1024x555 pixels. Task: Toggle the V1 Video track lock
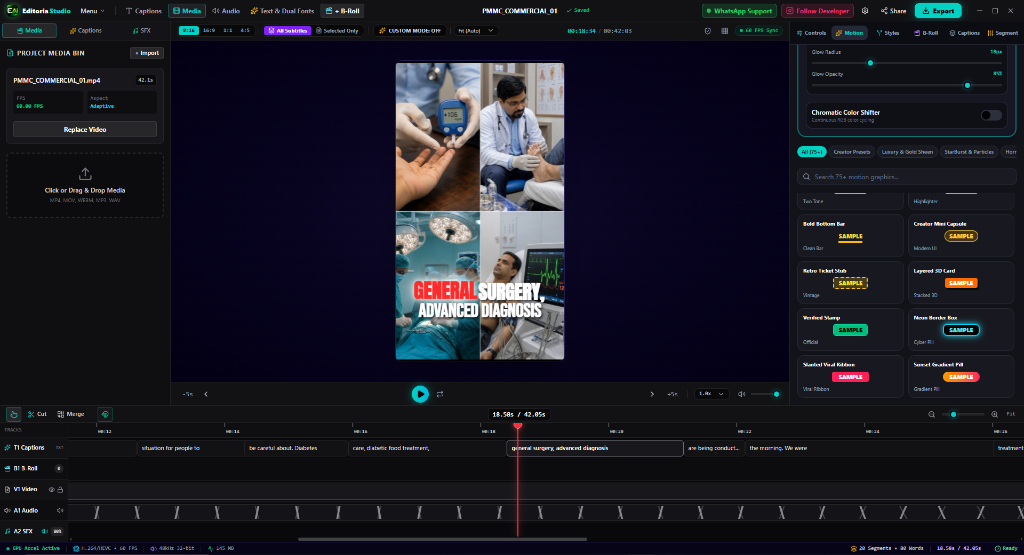tap(60, 489)
